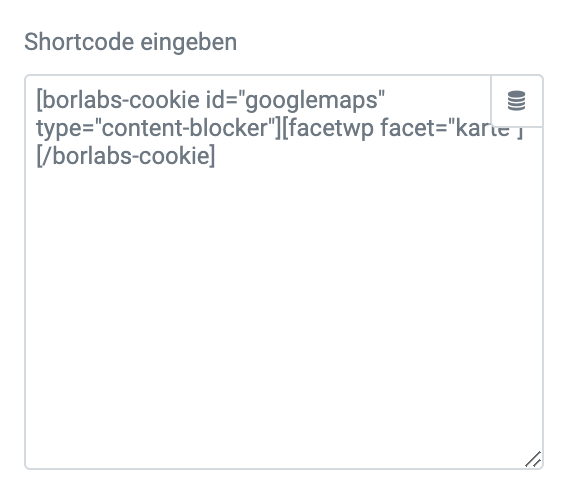Place cursor in content-blocker text
Screen dimensions: 562x488
coord(185,128)
